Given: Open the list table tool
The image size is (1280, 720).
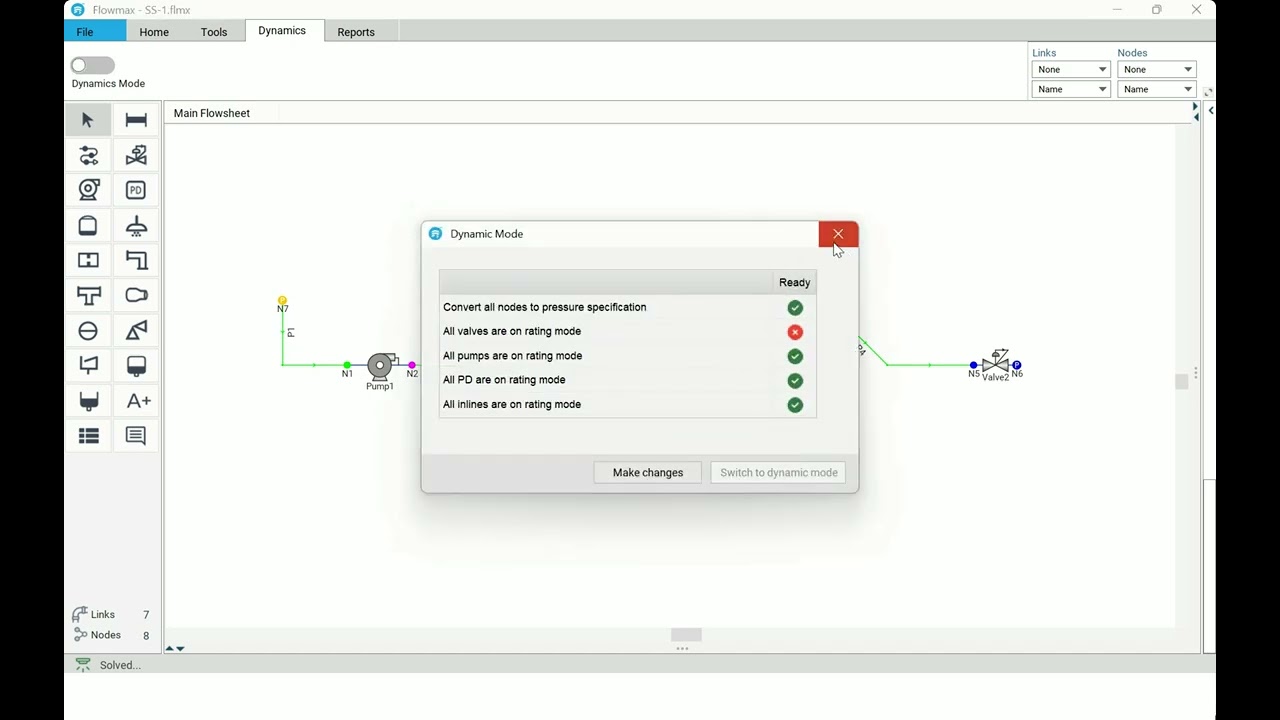Looking at the screenshot, I should tap(88, 435).
